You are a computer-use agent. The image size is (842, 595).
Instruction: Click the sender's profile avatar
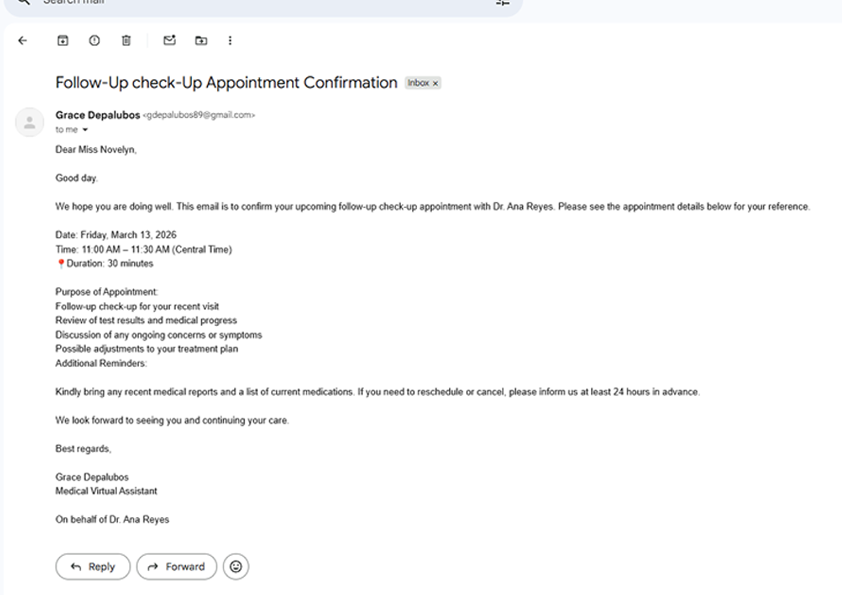pyautogui.click(x=30, y=122)
